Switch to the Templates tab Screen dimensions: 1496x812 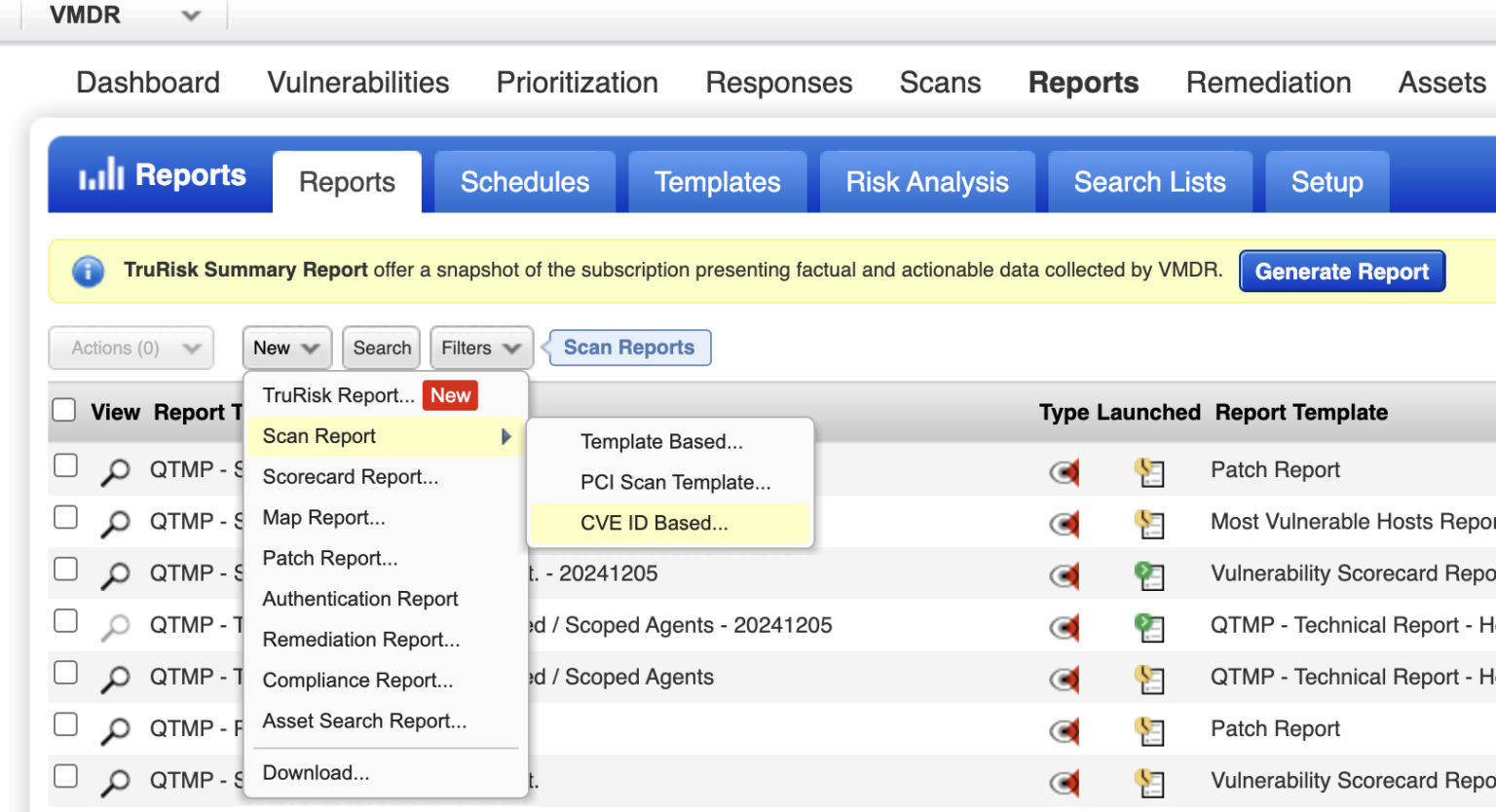[x=718, y=182]
